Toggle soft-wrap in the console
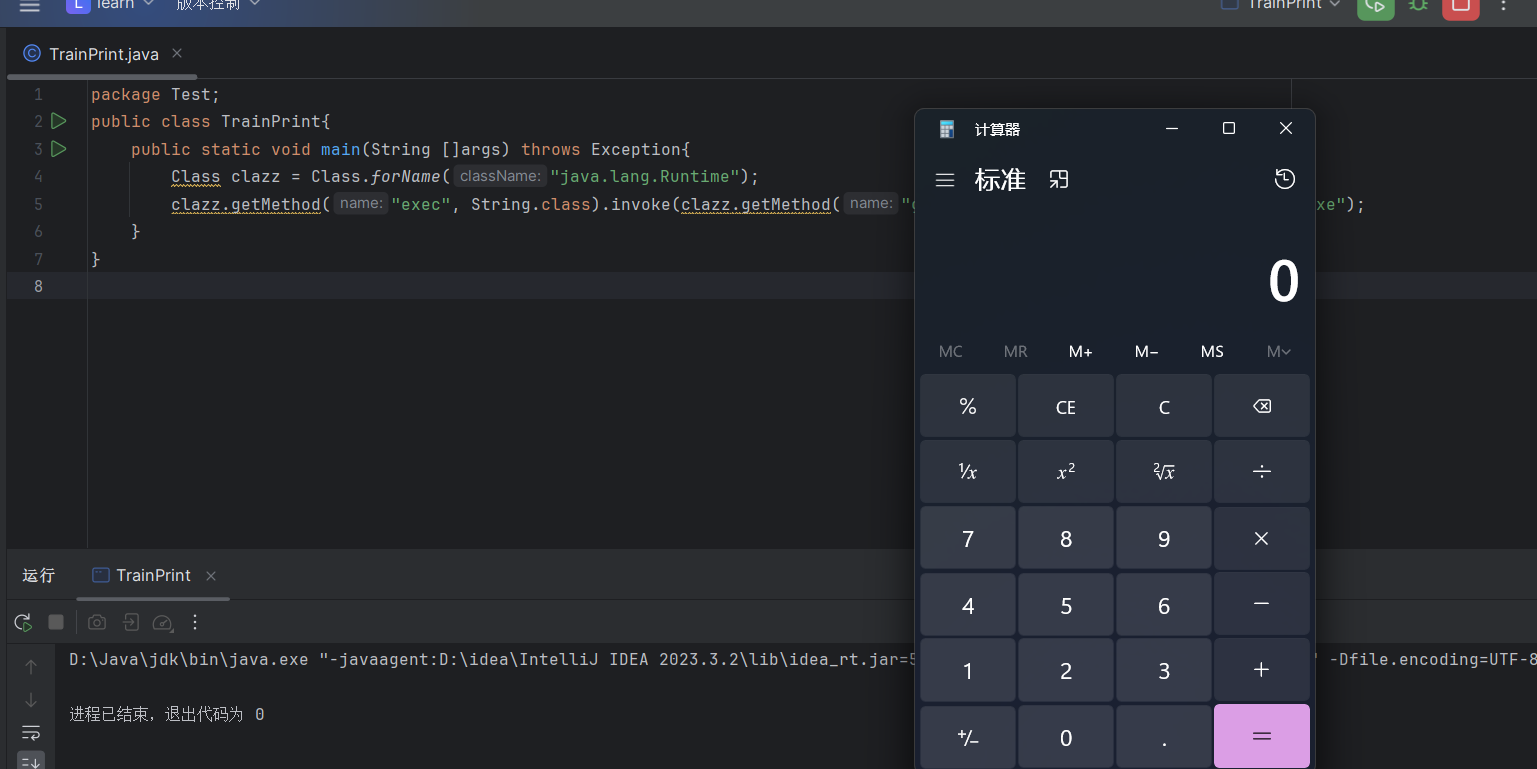Image resolution: width=1537 pixels, height=769 pixels. tap(31, 732)
